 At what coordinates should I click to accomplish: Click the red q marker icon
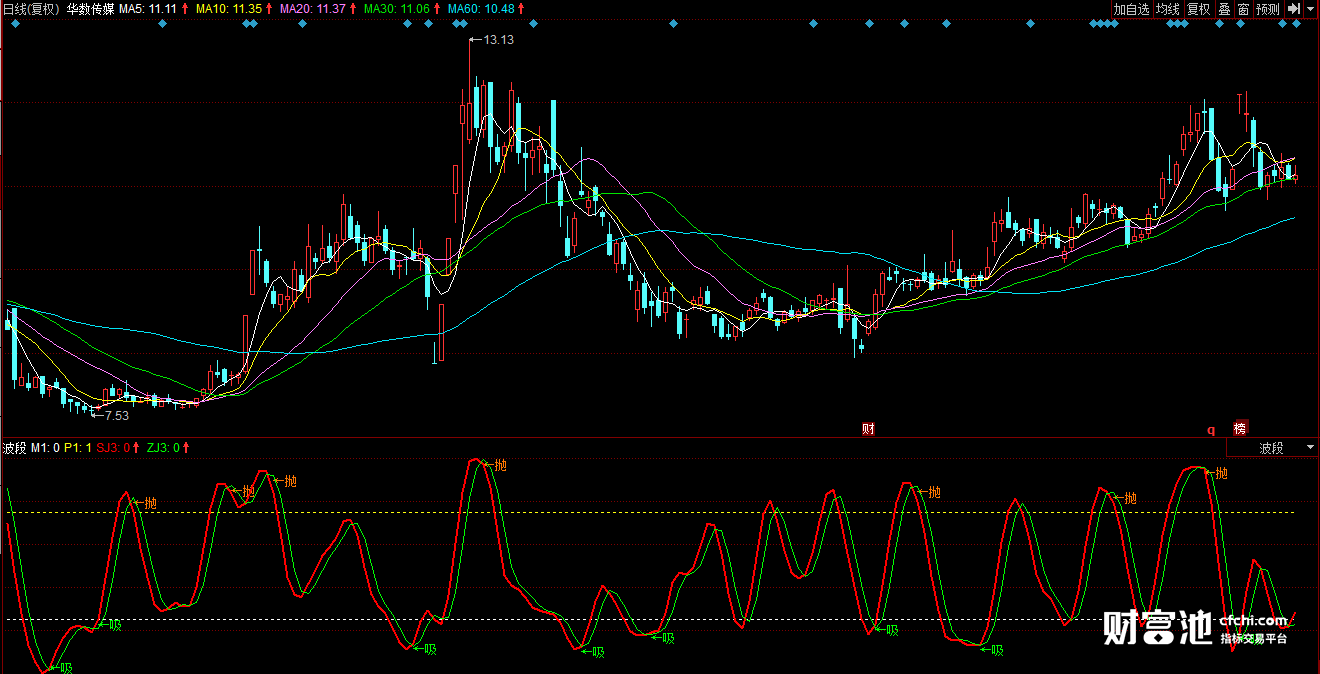pyautogui.click(x=1211, y=430)
